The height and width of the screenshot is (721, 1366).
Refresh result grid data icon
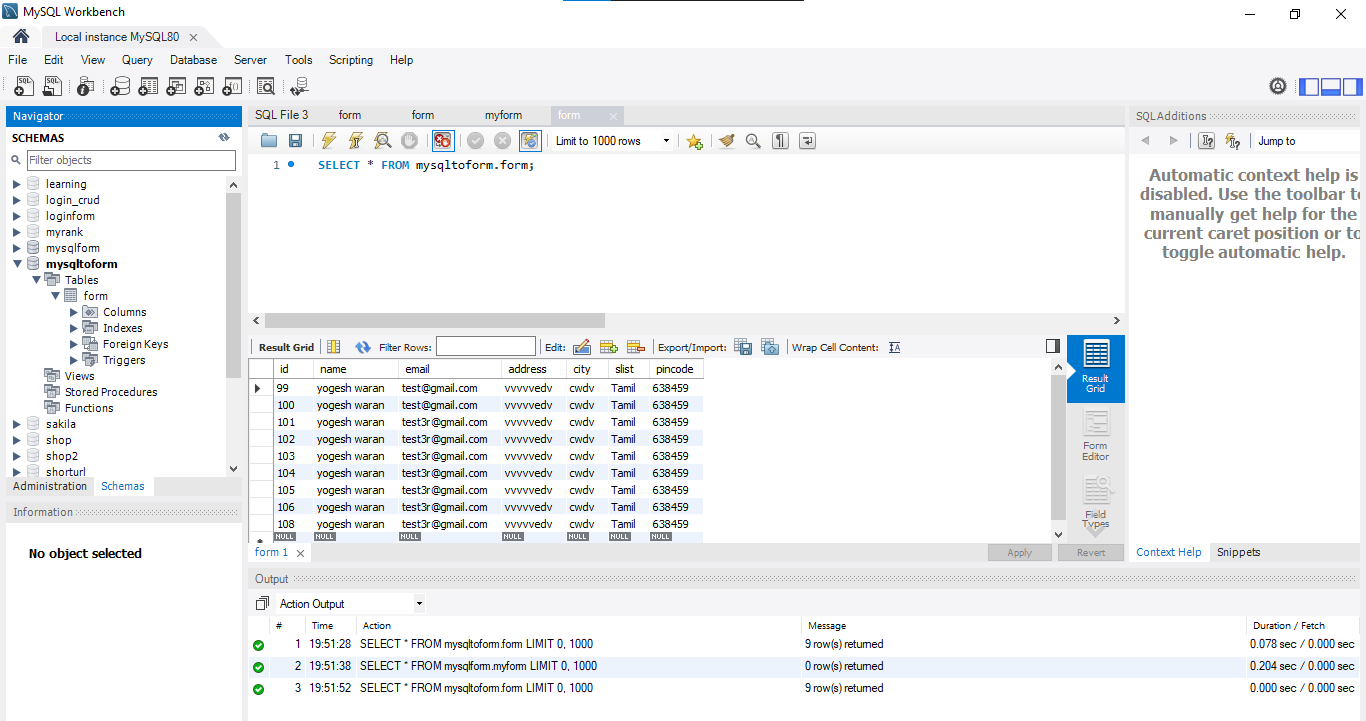pyautogui.click(x=362, y=347)
